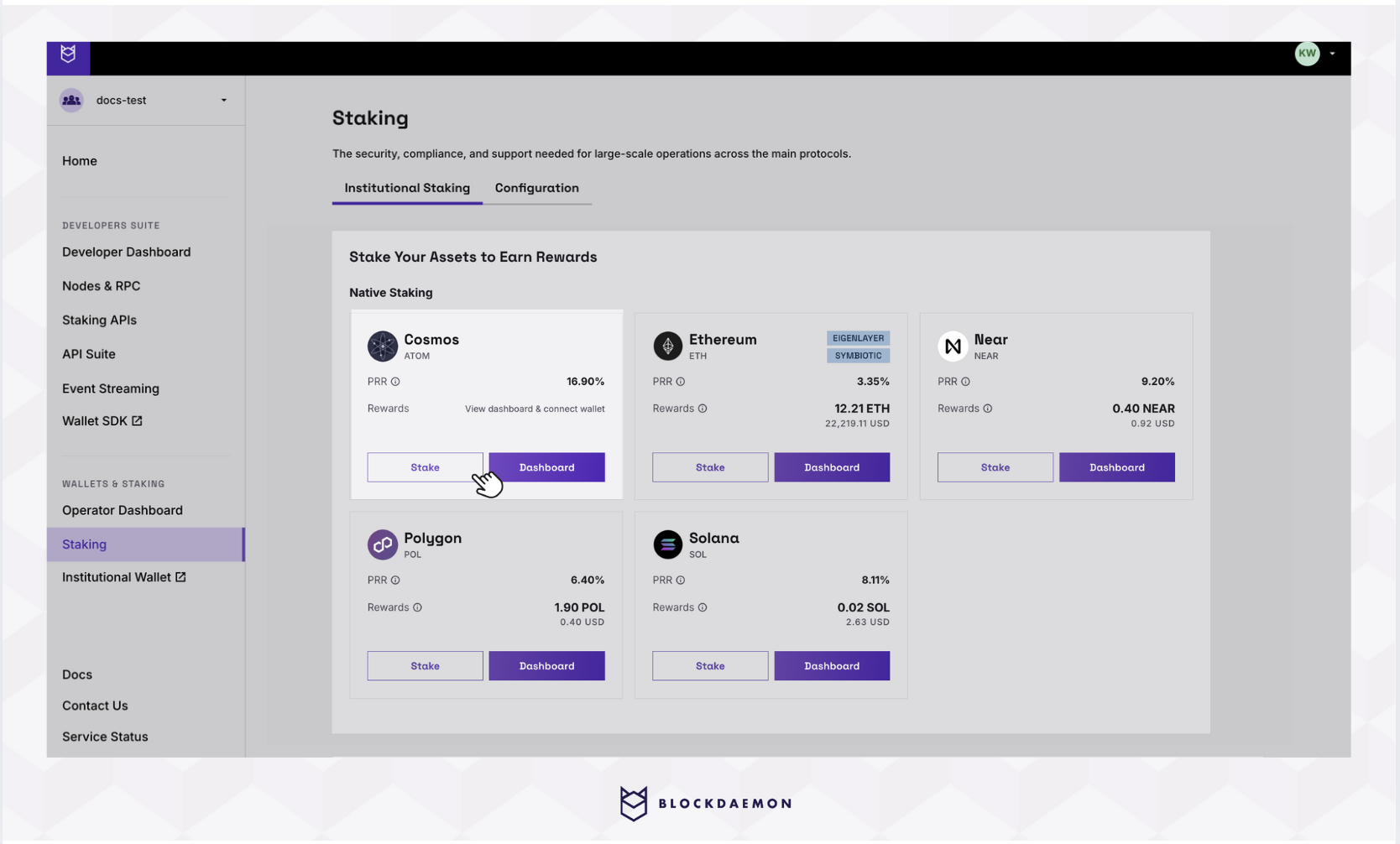
Task: Open Event Streaming page
Action: [111, 388]
